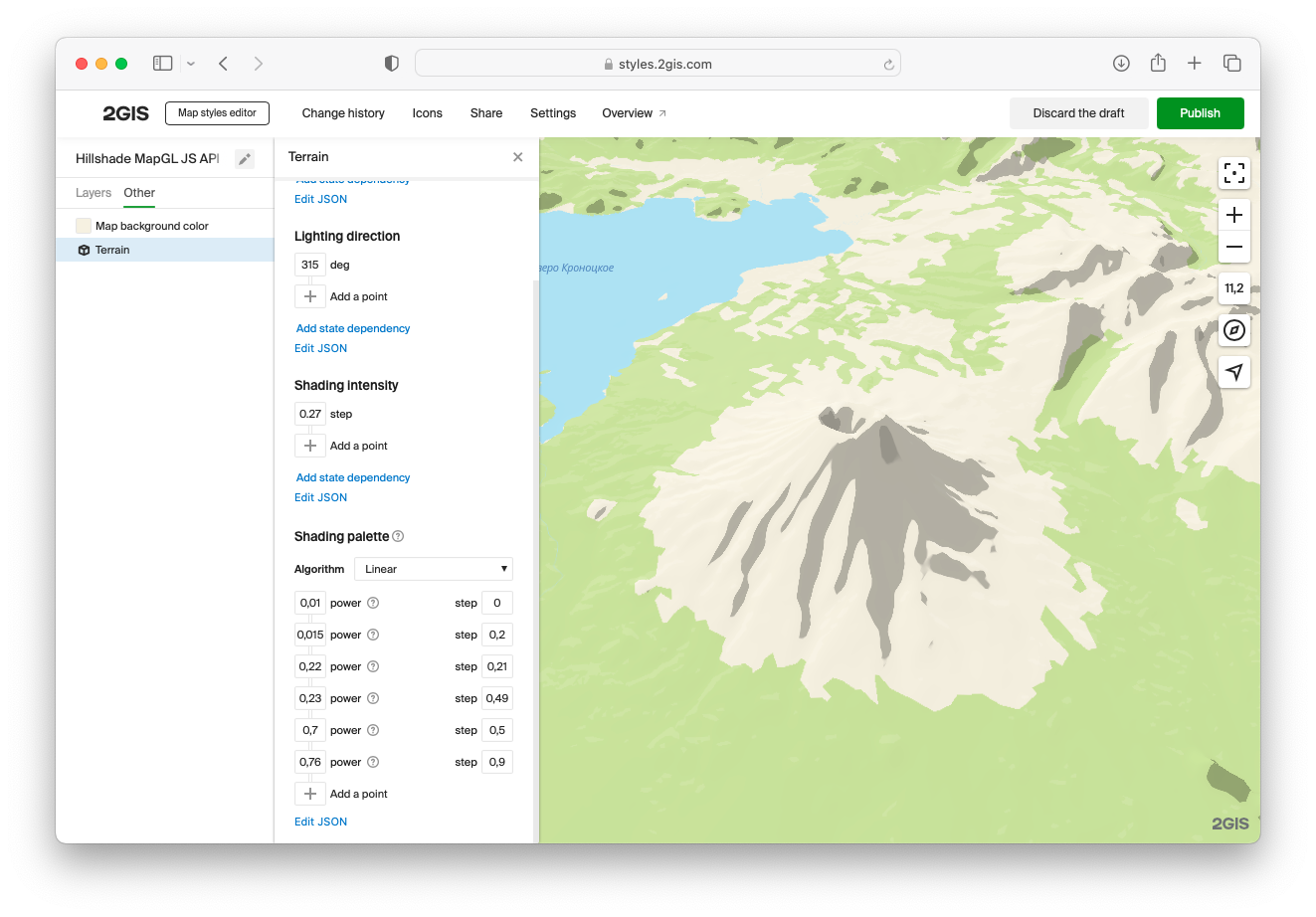Enter fullscreen map mode

[x=1233, y=173]
